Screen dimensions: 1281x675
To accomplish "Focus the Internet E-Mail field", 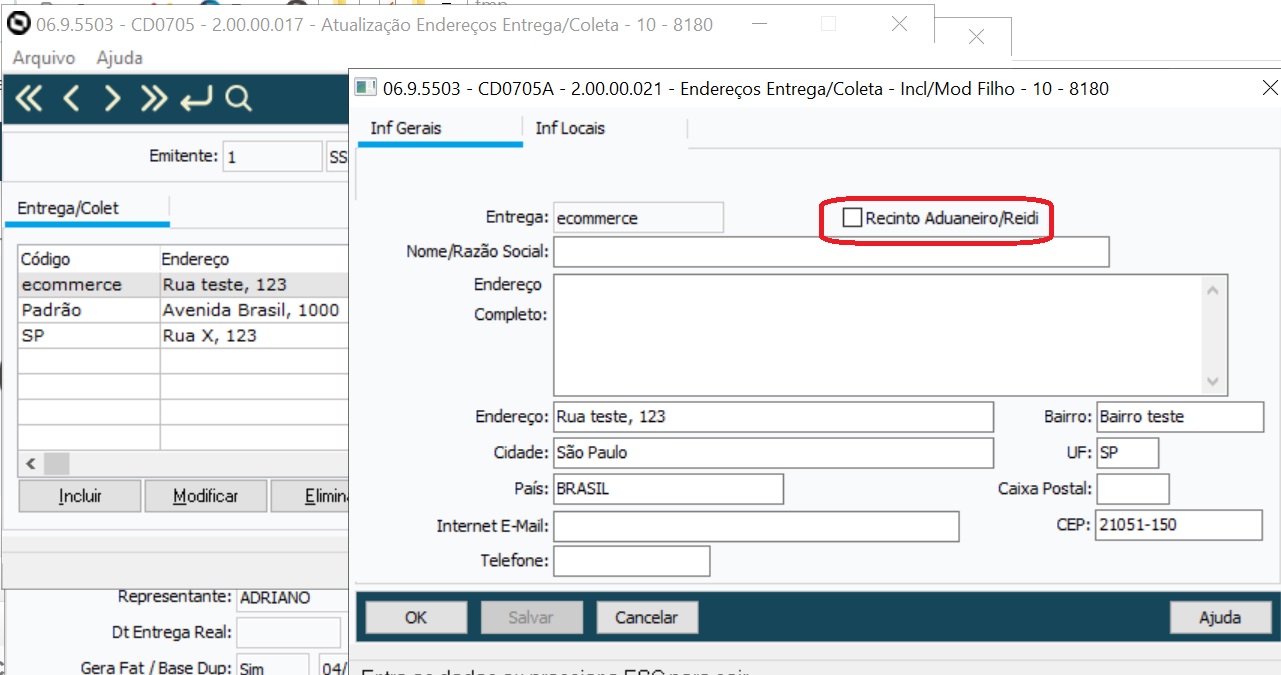I will click(756, 526).
